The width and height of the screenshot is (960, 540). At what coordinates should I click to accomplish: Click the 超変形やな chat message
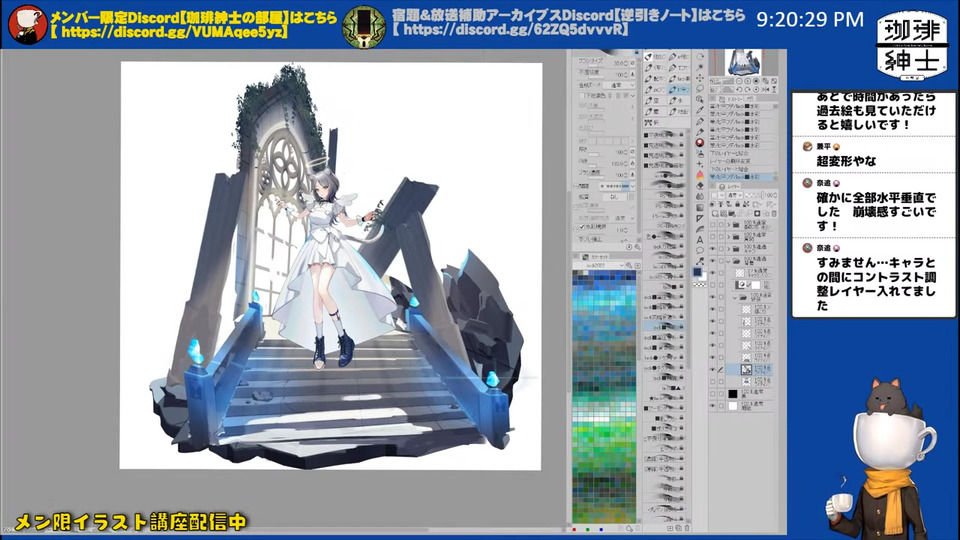point(846,161)
